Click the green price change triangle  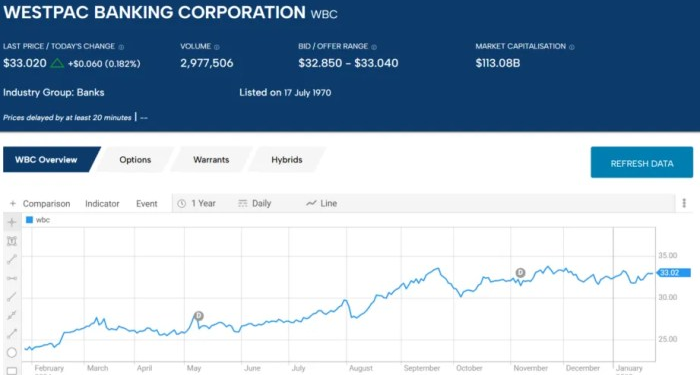pyautogui.click(x=57, y=63)
